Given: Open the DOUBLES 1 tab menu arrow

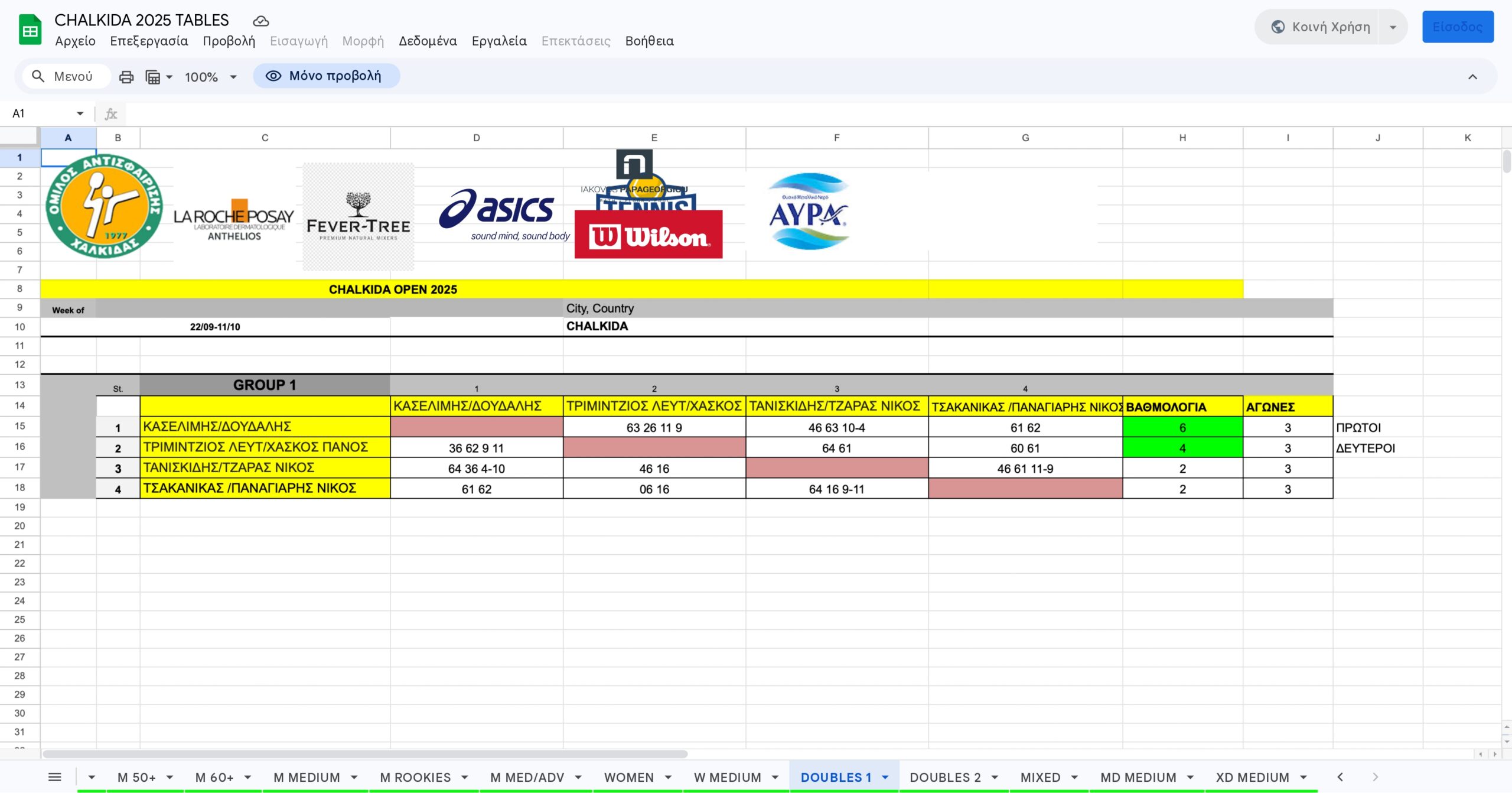Looking at the screenshot, I should pos(885,777).
